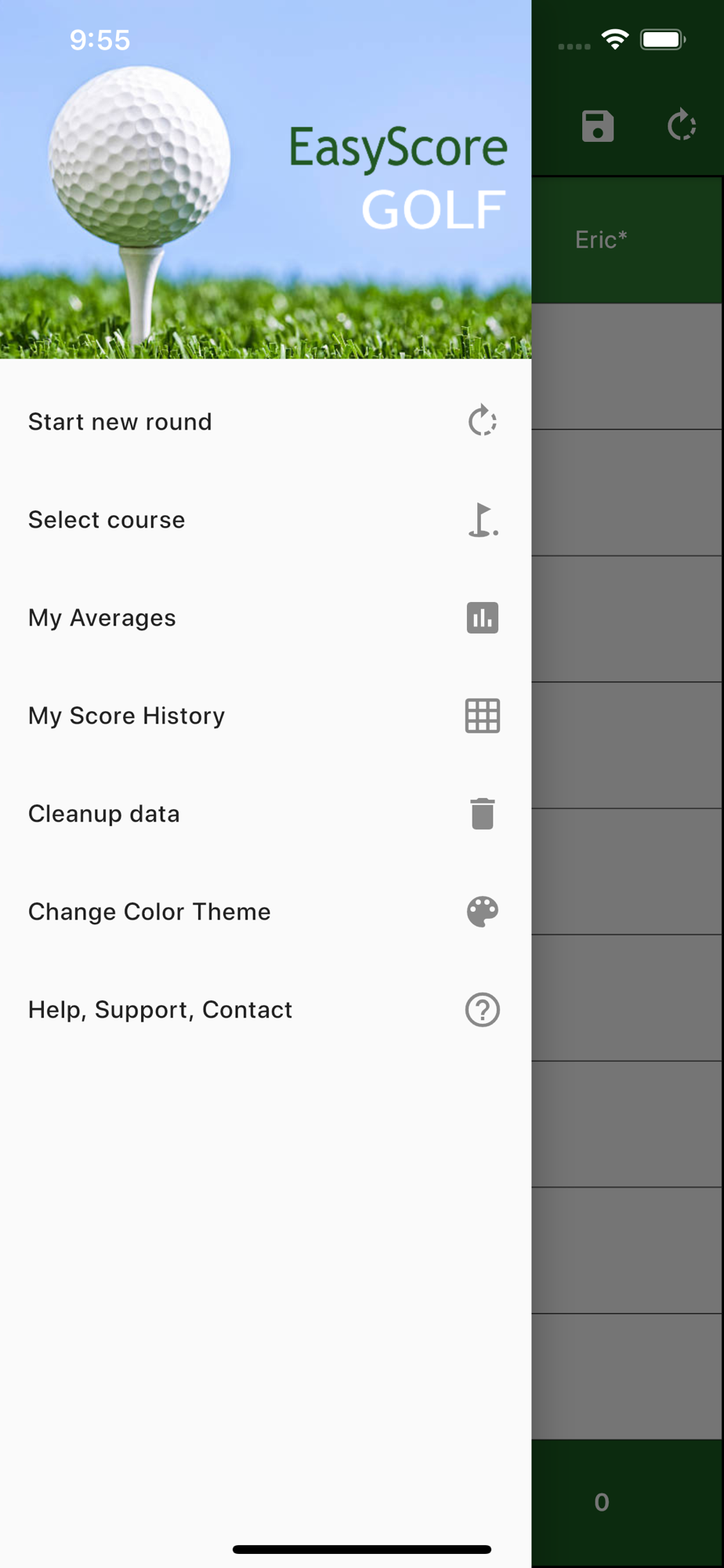The image size is (724, 1568).
Task: Tap the circular arrow icon beside Start new round
Action: (483, 421)
